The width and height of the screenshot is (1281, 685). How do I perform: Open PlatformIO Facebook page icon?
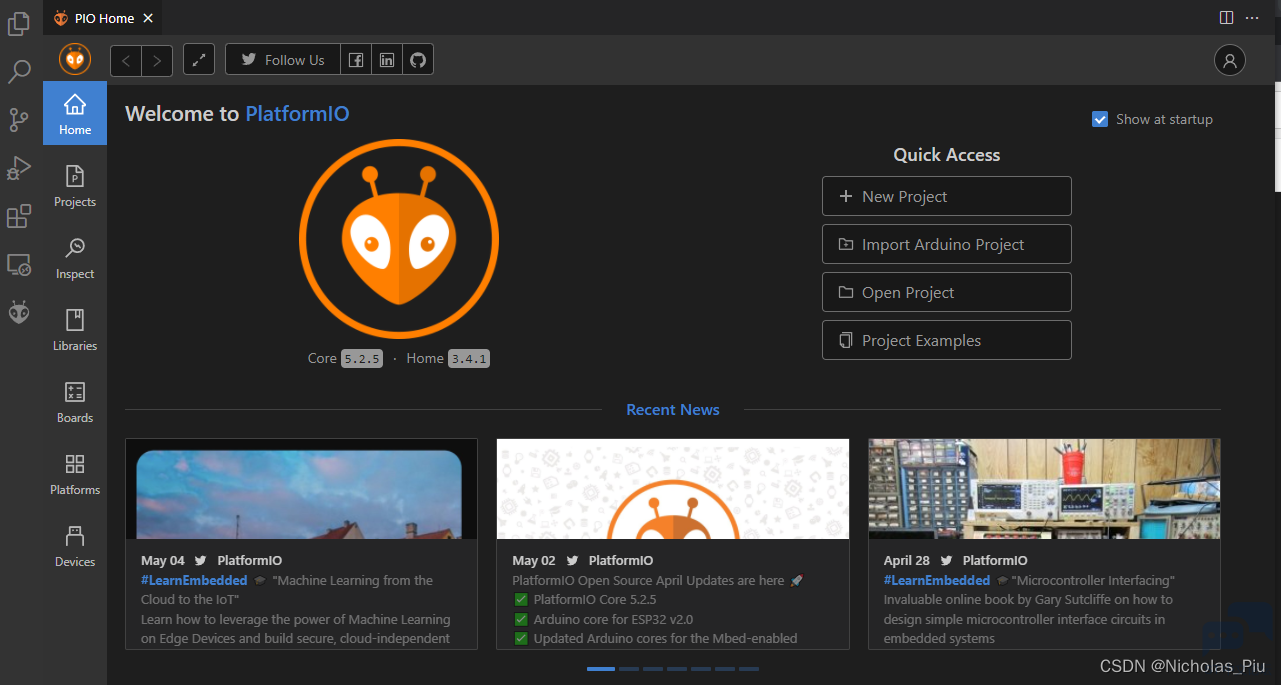click(x=356, y=60)
